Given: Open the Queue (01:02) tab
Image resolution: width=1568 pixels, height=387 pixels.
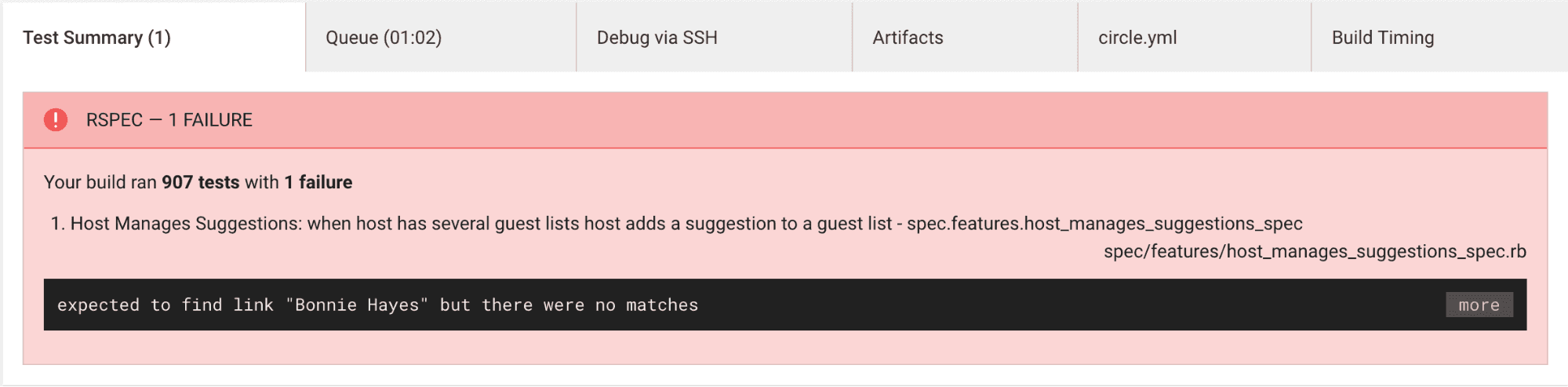Looking at the screenshot, I should tap(384, 38).
